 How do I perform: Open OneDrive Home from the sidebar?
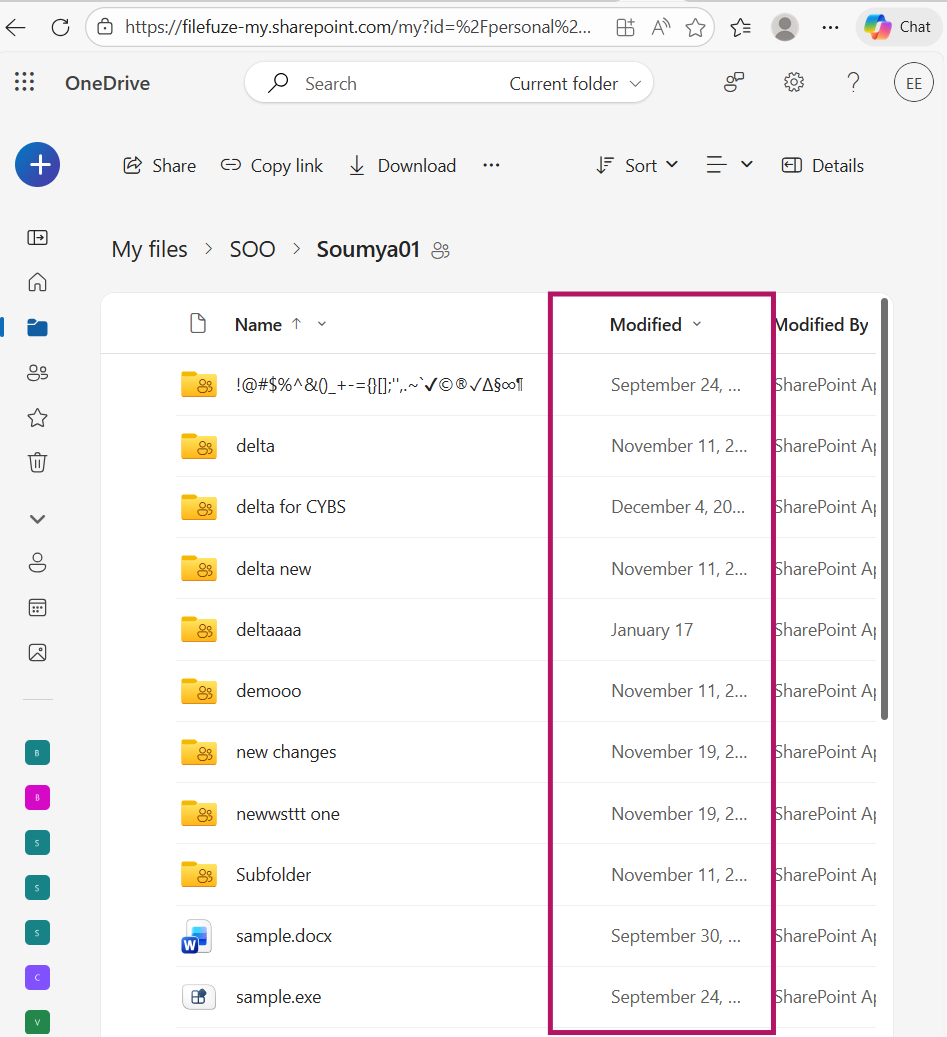tap(37, 282)
